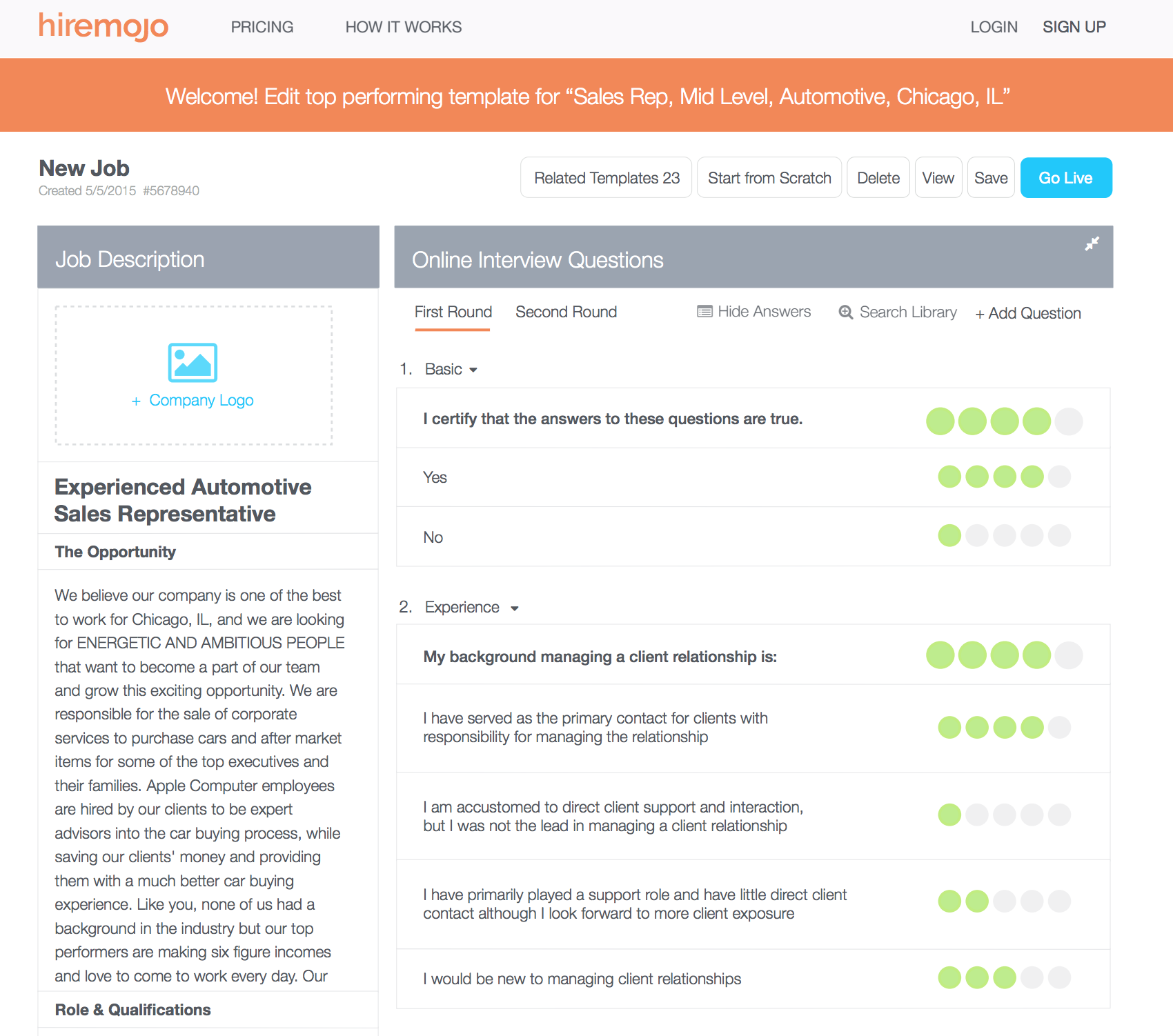The width and height of the screenshot is (1173, 1036).
Task: Collapse the Online Interview Questions panel icon
Action: pos(1092,243)
